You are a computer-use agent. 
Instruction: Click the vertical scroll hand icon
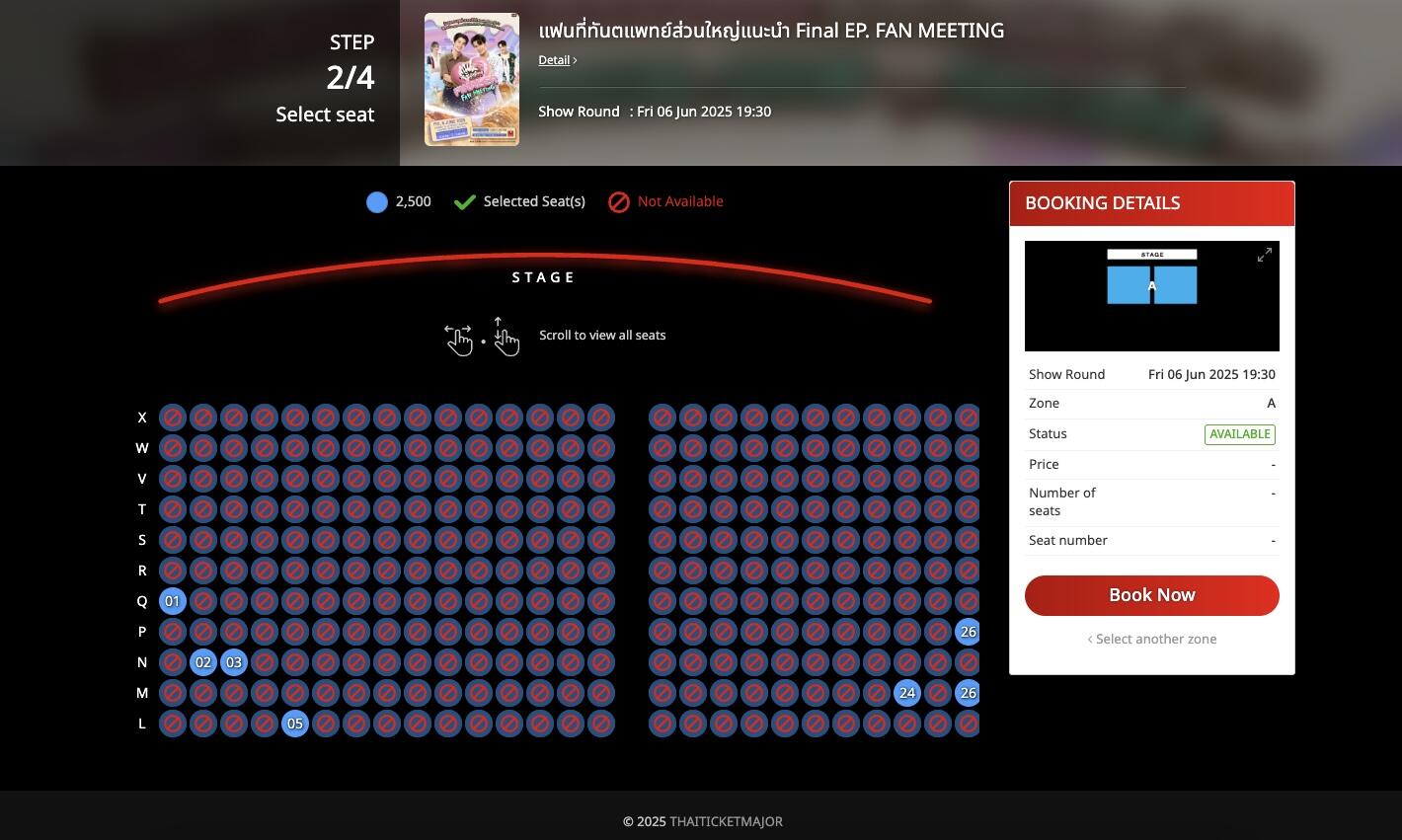tap(506, 337)
